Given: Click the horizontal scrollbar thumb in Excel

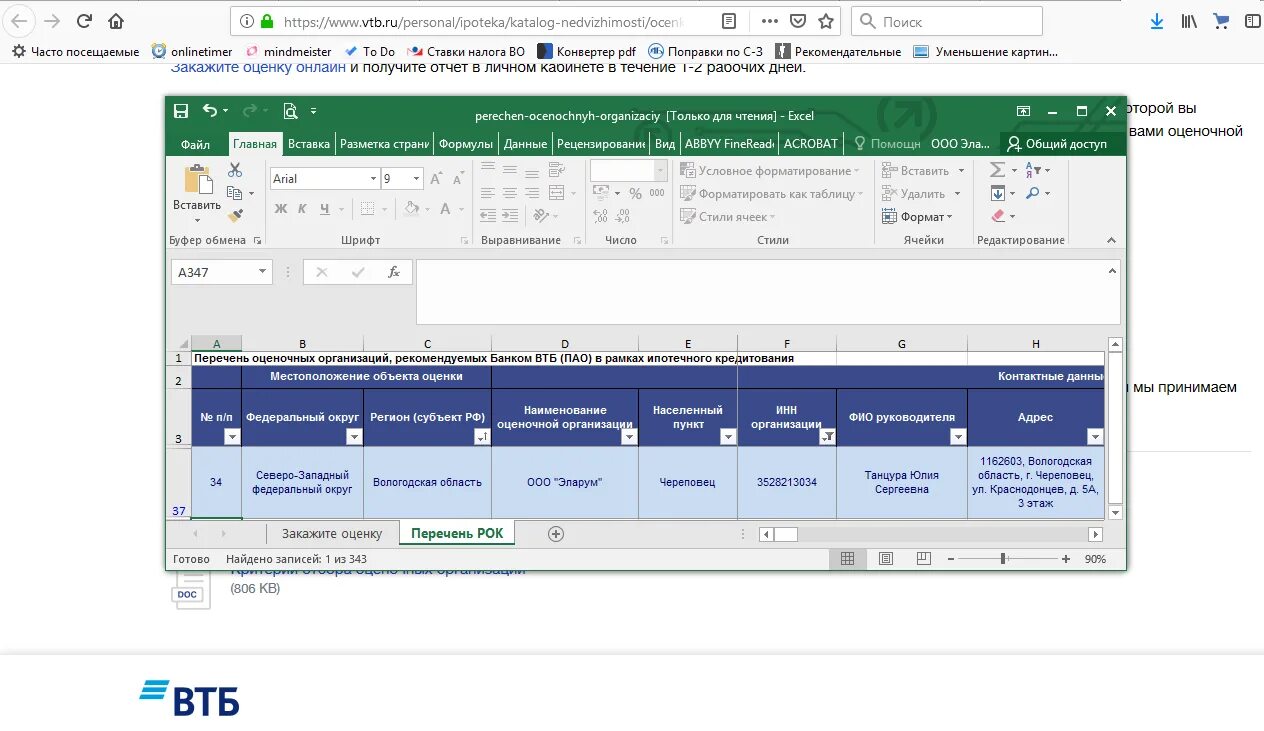Looking at the screenshot, I should pyautogui.click(x=786, y=534).
